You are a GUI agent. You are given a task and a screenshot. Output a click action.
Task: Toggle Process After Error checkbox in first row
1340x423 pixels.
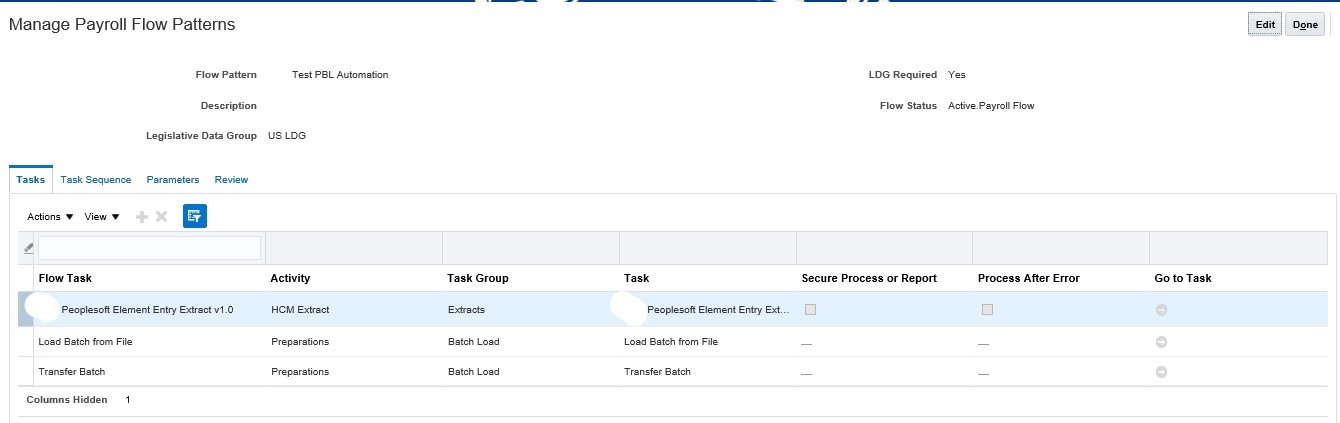coord(987,310)
